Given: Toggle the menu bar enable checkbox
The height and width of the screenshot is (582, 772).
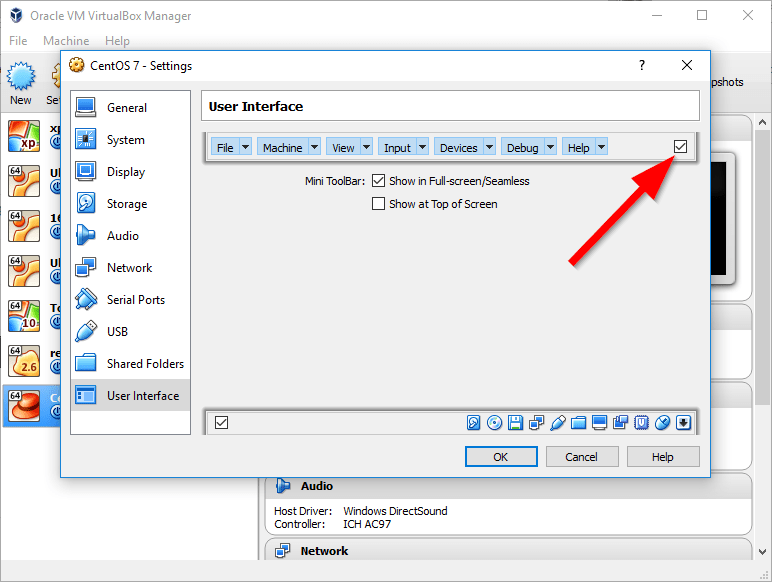Looking at the screenshot, I should click(x=680, y=146).
